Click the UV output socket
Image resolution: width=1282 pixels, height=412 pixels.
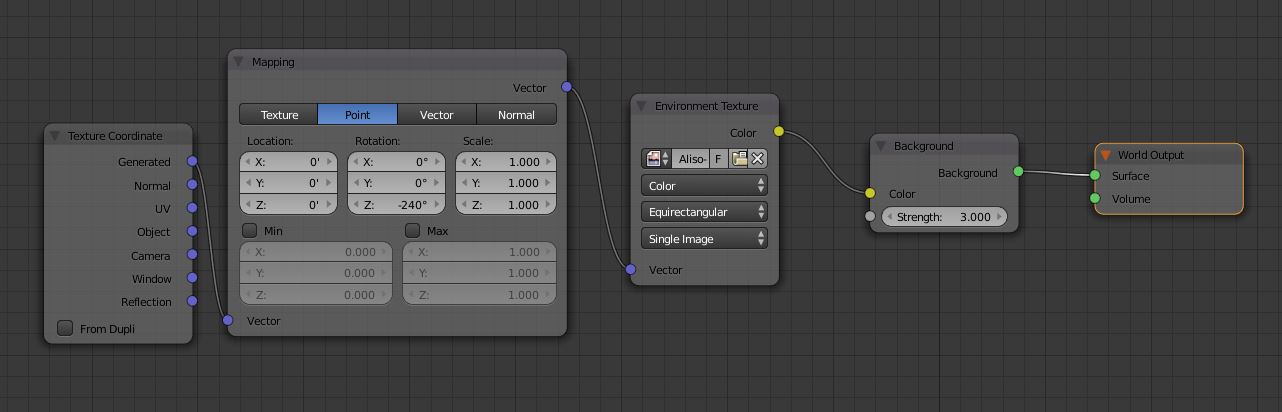tap(192, 208)
